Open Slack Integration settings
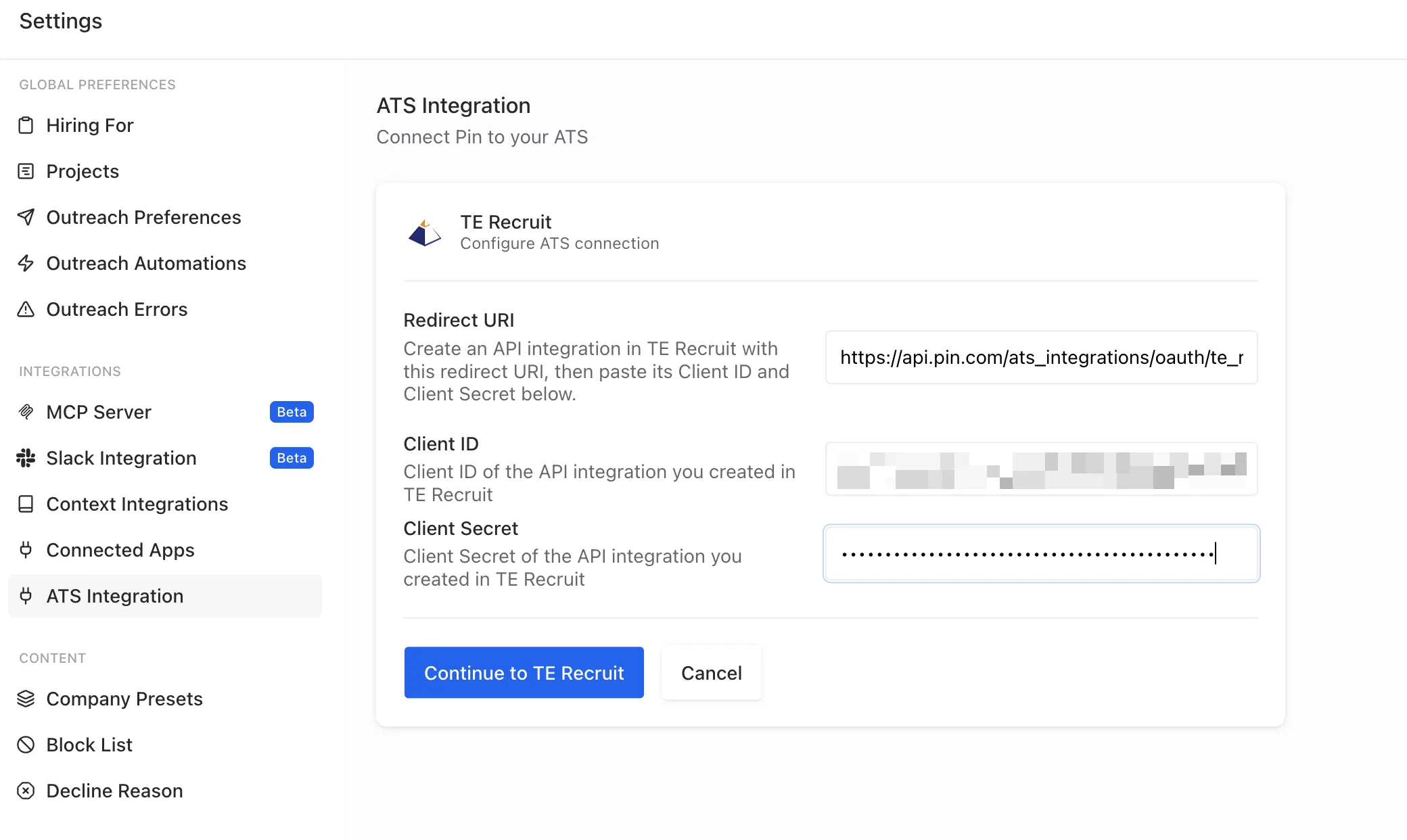 click(x=165, y=458)
